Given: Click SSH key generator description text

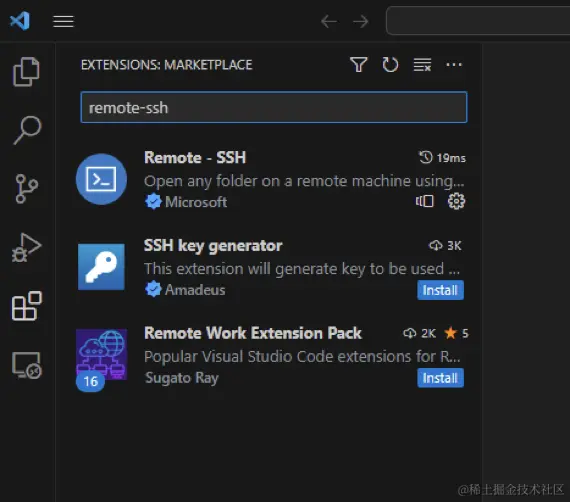Looking at the screenshot, I should pyautogui.click(x=302, y=269).
